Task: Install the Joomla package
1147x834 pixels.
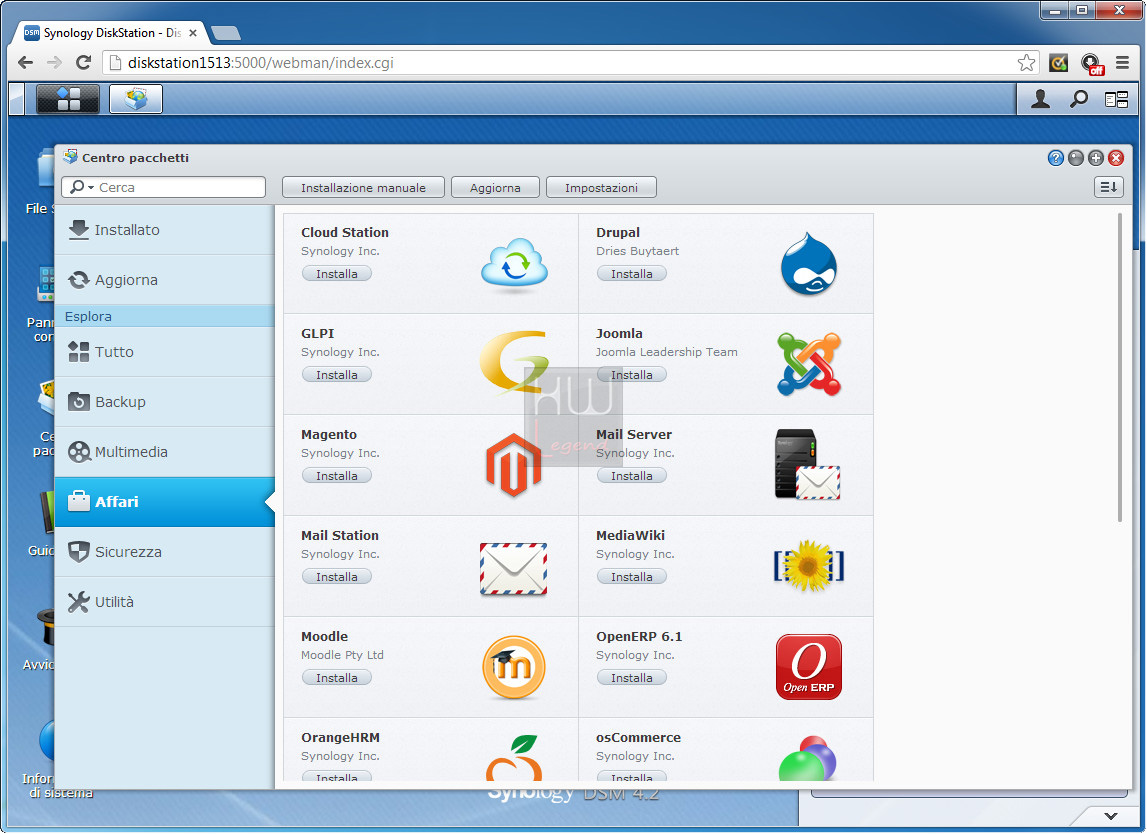Action: pyautogui.click(x=631, y=375)
